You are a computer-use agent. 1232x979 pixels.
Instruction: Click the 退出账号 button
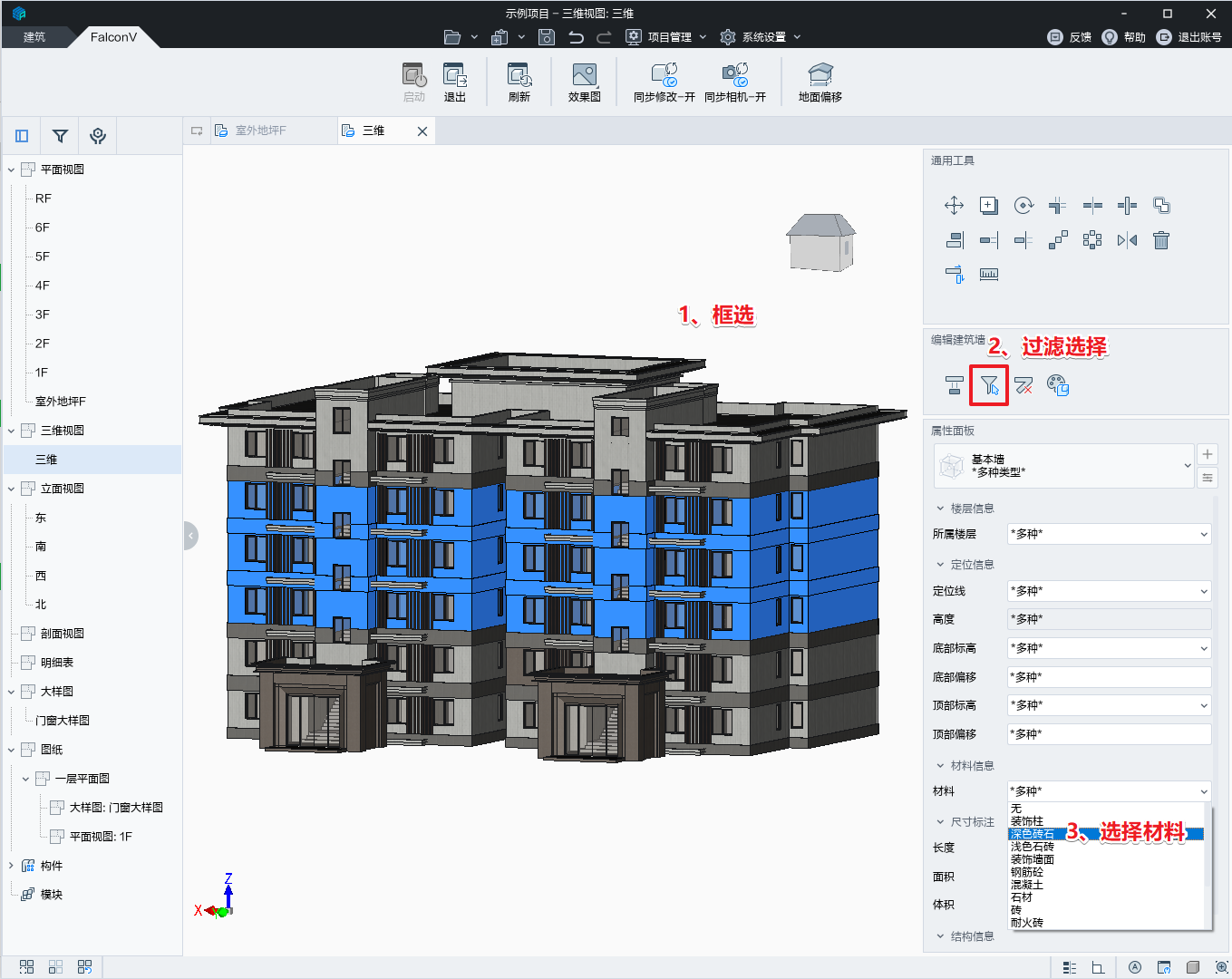1189,37
